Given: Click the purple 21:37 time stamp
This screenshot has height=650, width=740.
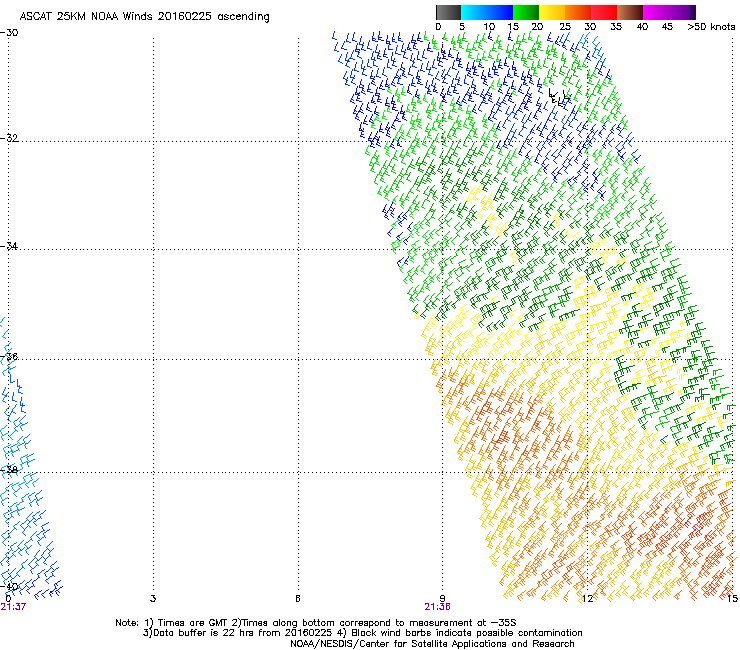Looking at the screenshot, I should pyautogui.click(x=13, y=607).
